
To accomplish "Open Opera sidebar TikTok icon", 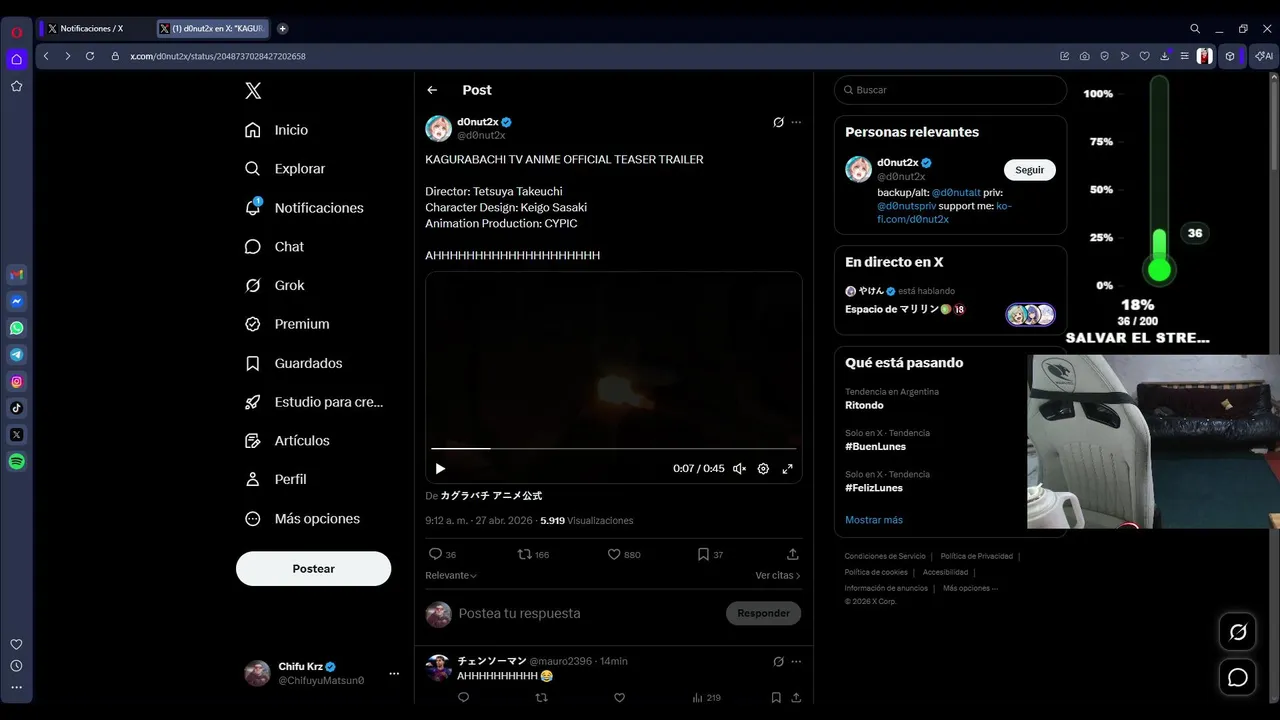I will (17, 408).
